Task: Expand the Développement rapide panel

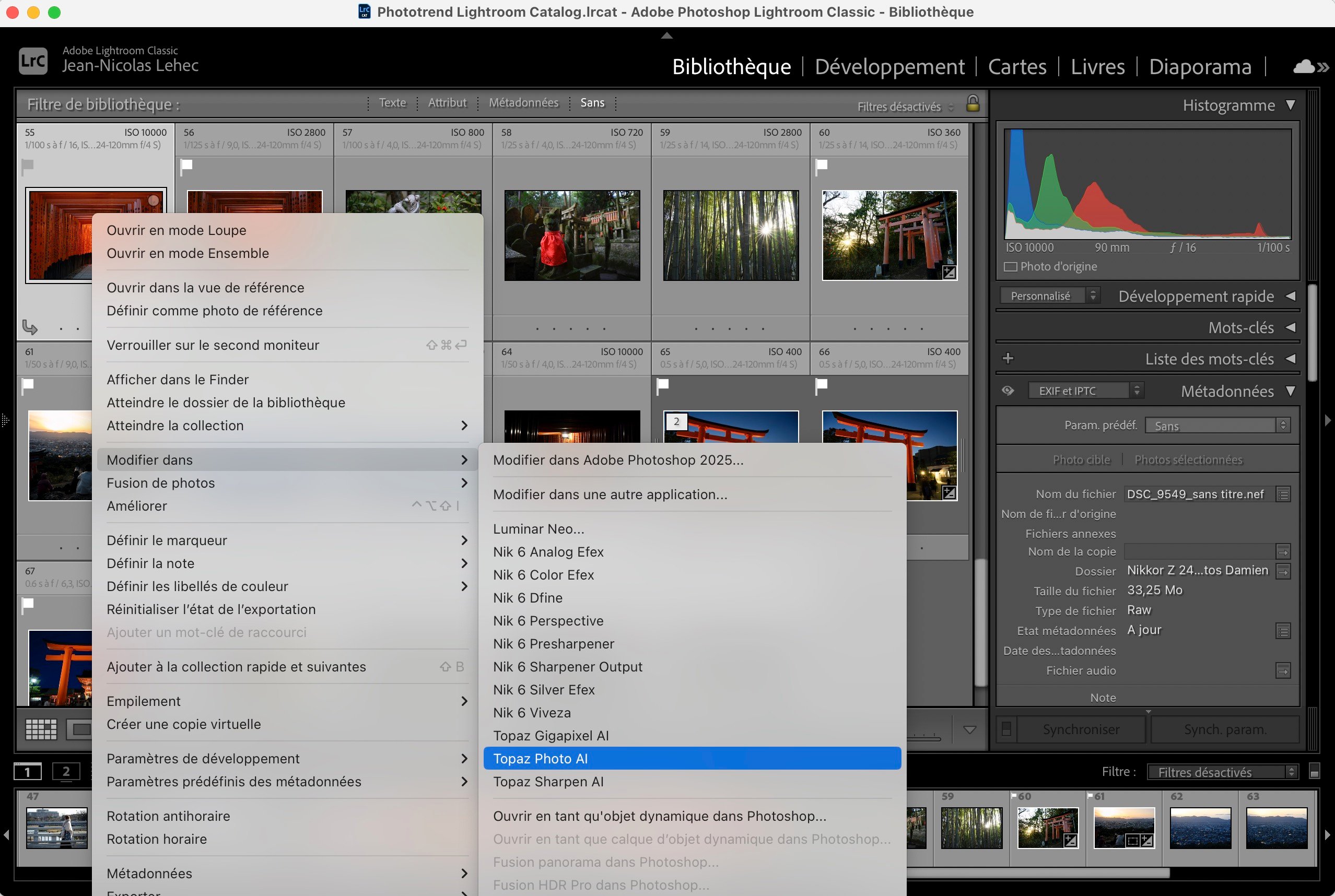Action: (1291, 296)
